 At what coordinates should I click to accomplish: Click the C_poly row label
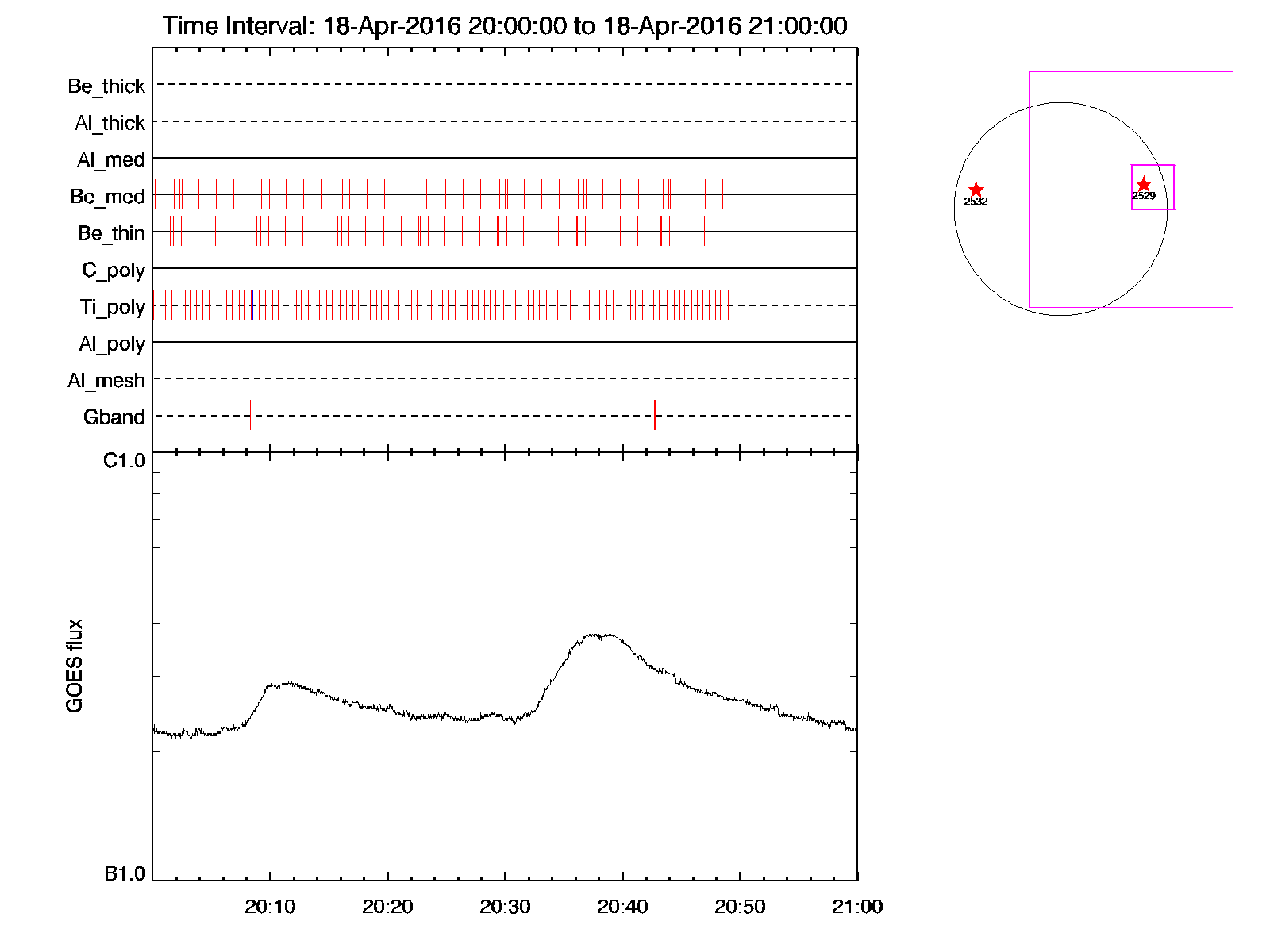click(114, 271)
